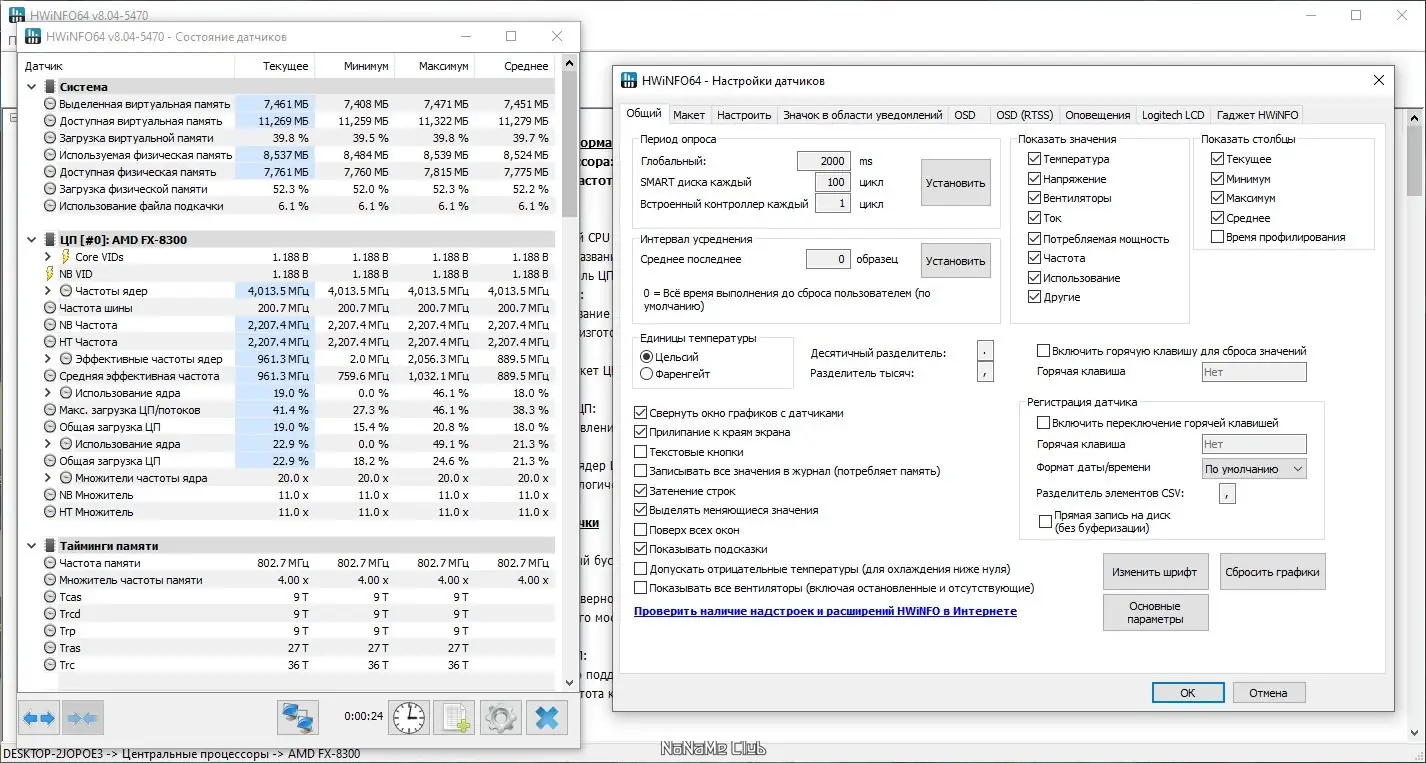Click the expand columns blue arrows icon
This screenshot has height=763, width=1426.
pyautogui.click(x=40, y=717)
